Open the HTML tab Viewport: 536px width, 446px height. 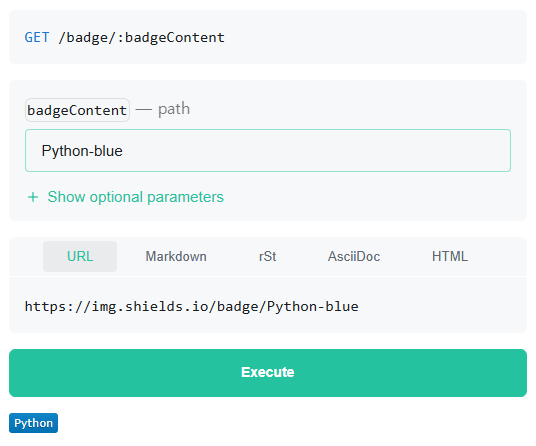pyautogui.click(x=450, y=256)
